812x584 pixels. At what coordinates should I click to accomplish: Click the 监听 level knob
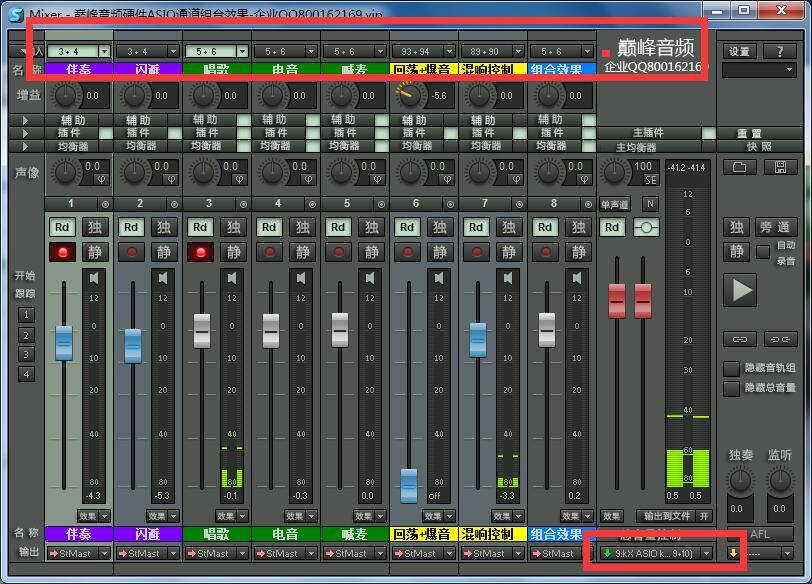pos(780,480)
